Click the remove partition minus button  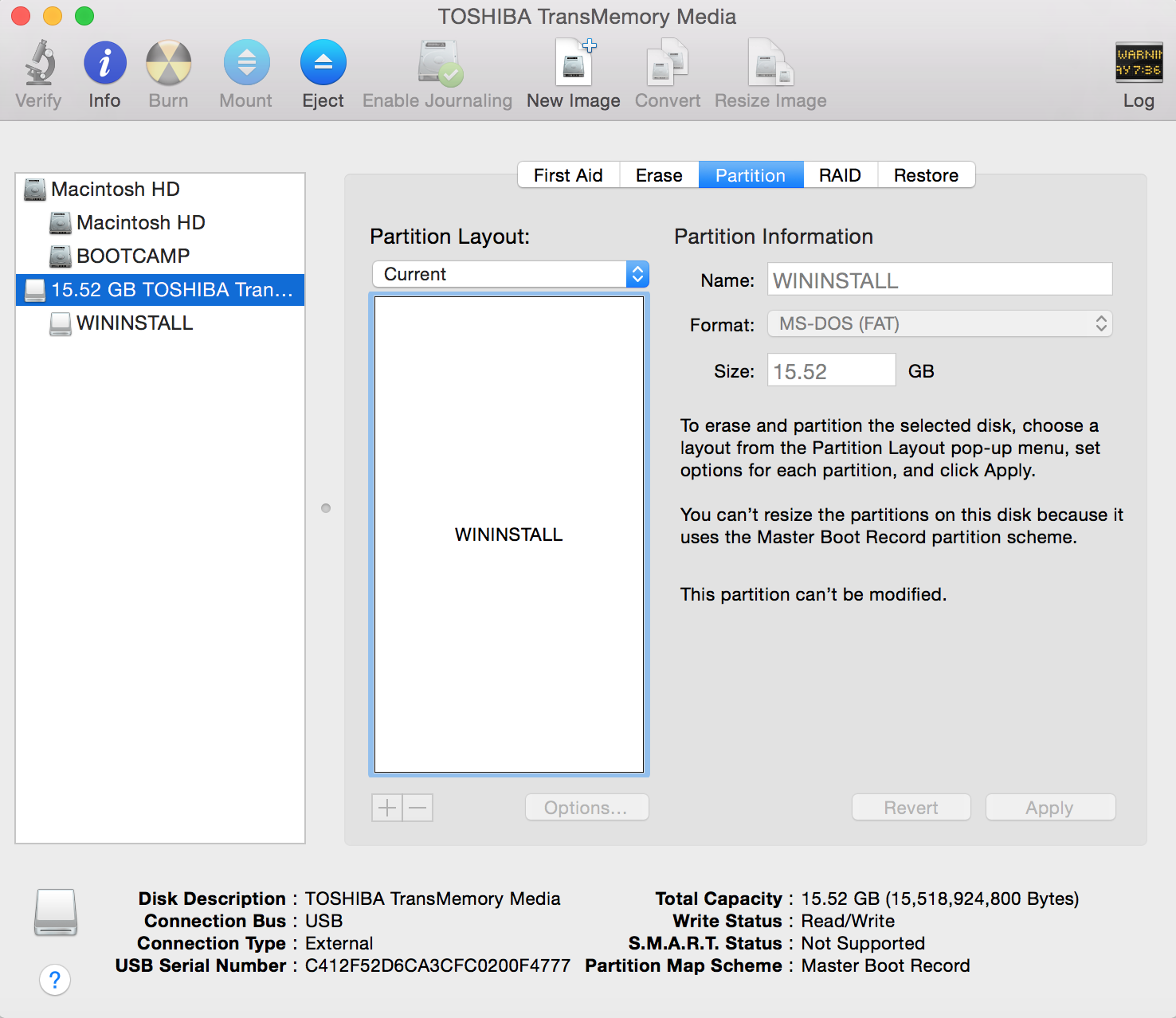pos(418,808)
